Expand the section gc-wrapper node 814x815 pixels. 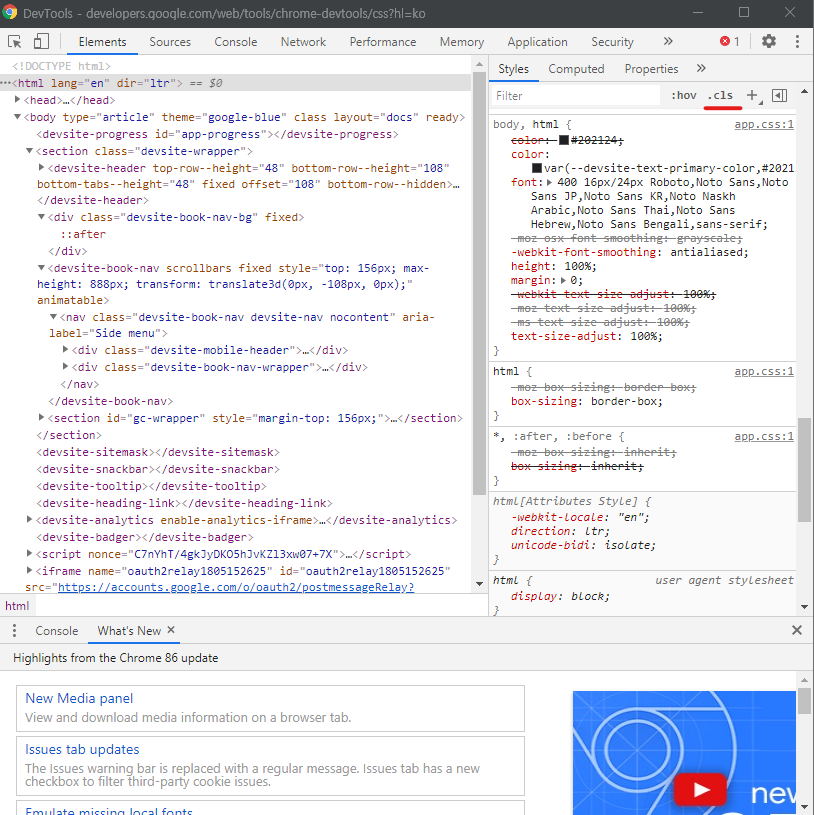coord(42,417)
